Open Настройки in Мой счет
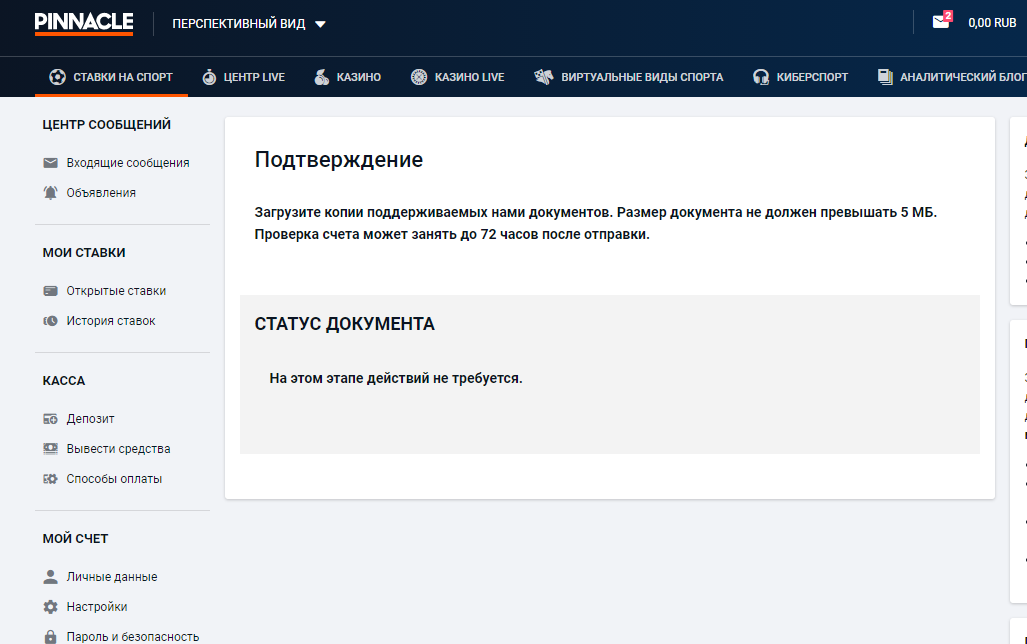Screen dimensions: 1027x644 [x=96, y=607]
